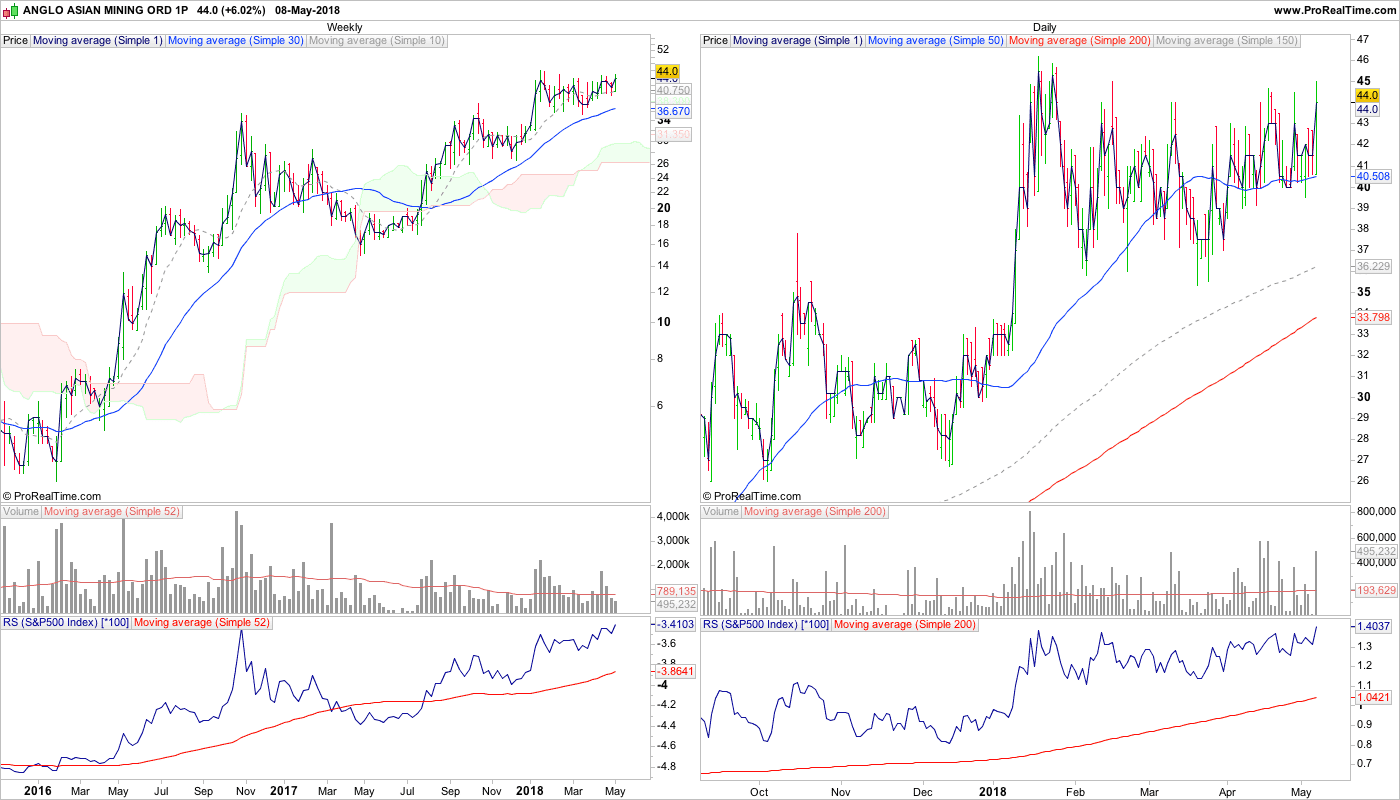1400x800 pixels.
Task: Click the 1.0421 RS average value in Daily panel
Action: coord(1373,697)
